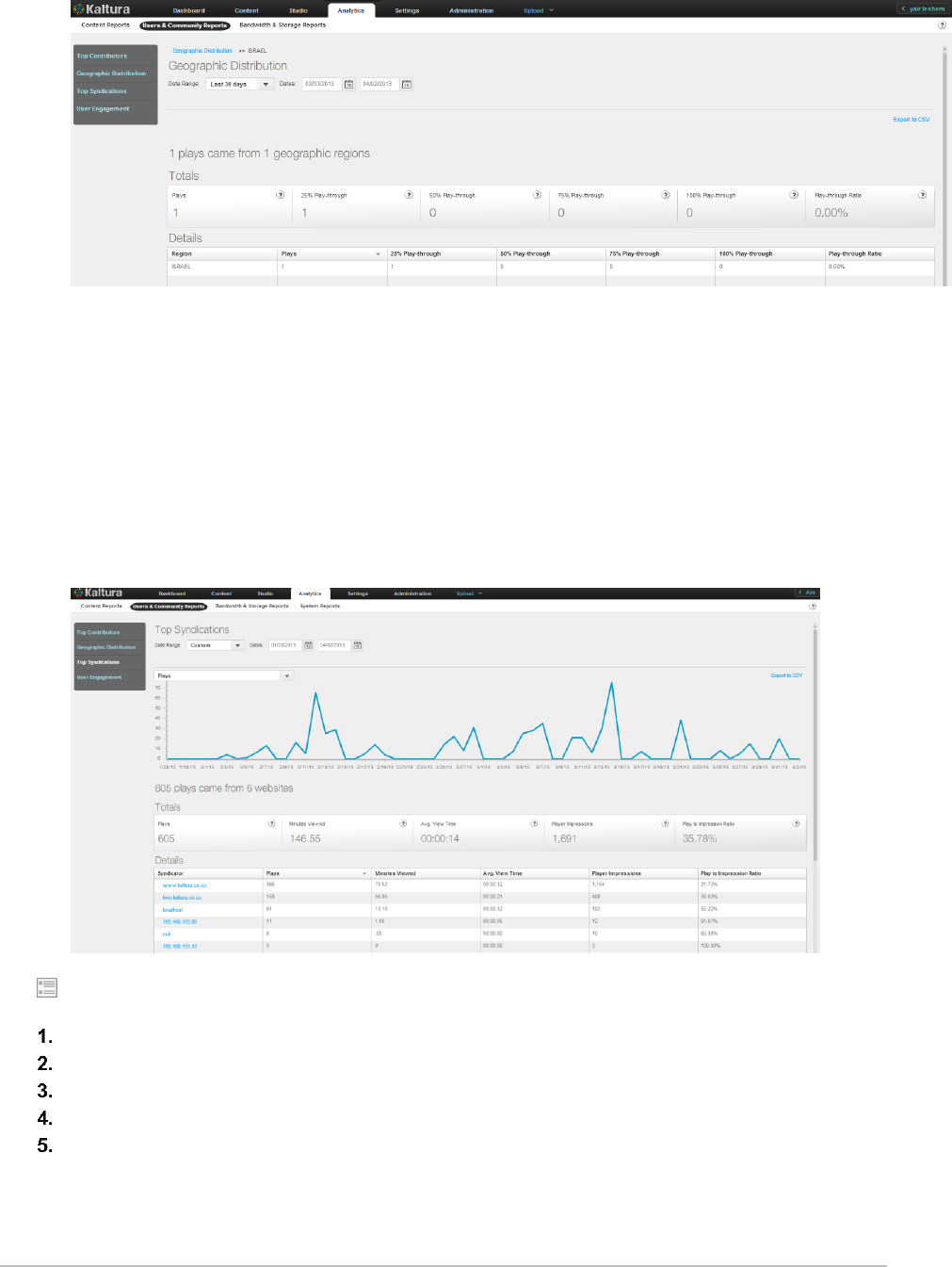The height and width of the screenshot is (1267, 952).
Task: Show help for 75% Play-through total
Action: click(x=666, y=195)
